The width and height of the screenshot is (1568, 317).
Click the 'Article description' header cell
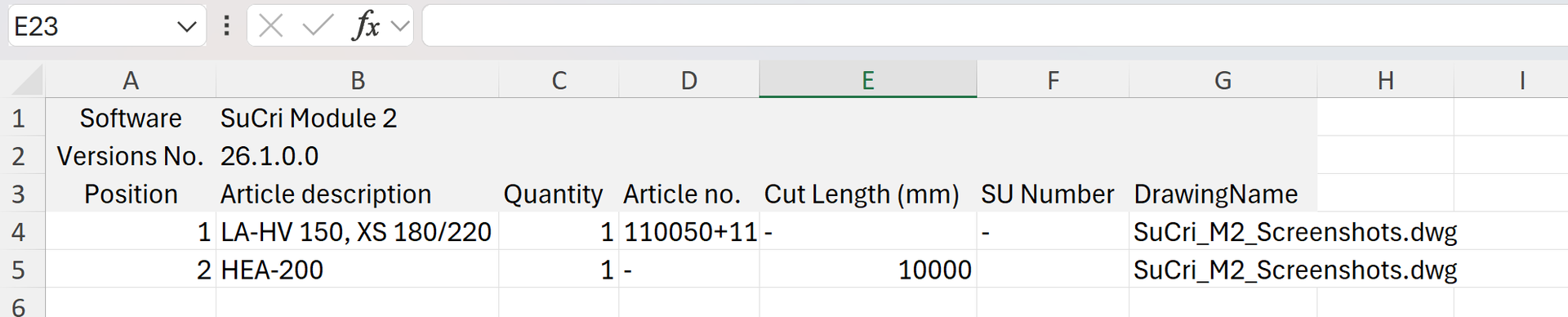click(x=358, y=194)
